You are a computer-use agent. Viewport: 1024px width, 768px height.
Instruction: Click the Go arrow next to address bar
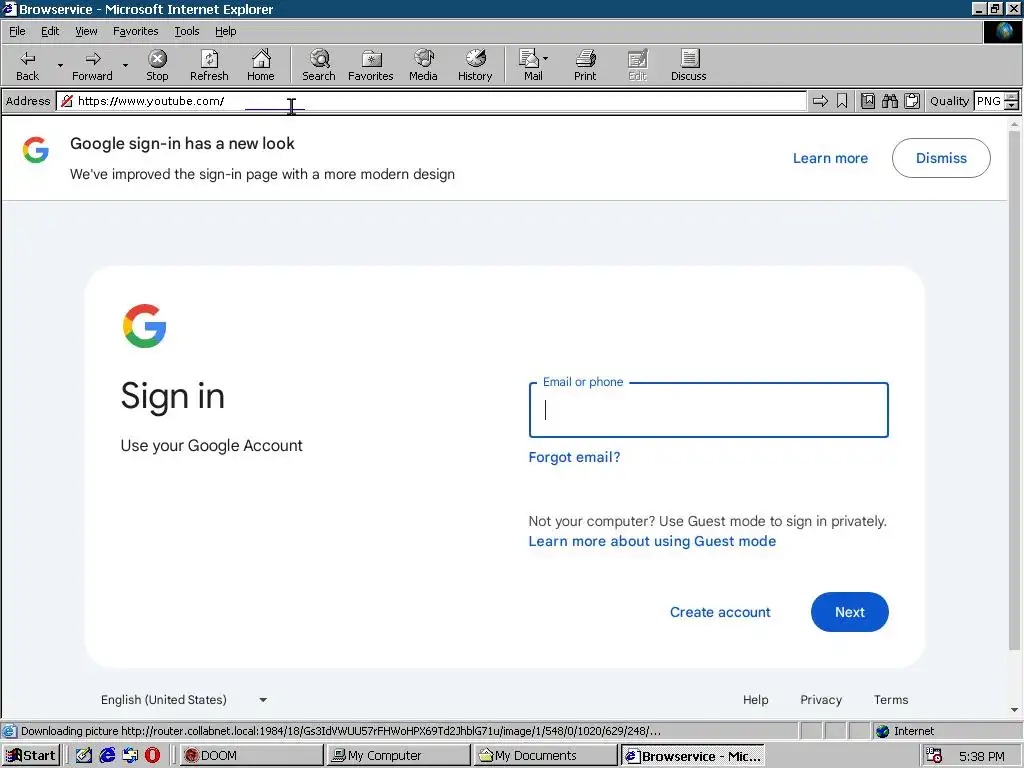coord(820,101)
